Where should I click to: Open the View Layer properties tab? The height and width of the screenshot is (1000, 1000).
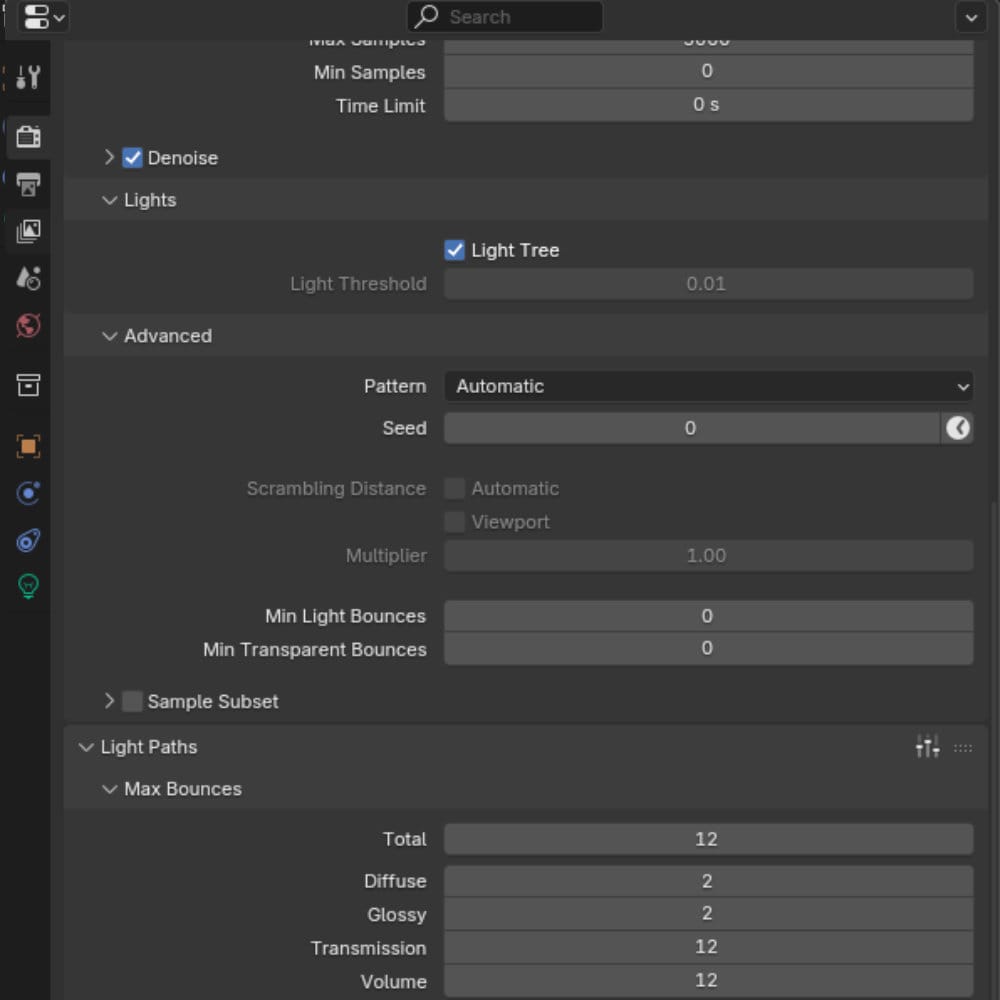point(28,232)
